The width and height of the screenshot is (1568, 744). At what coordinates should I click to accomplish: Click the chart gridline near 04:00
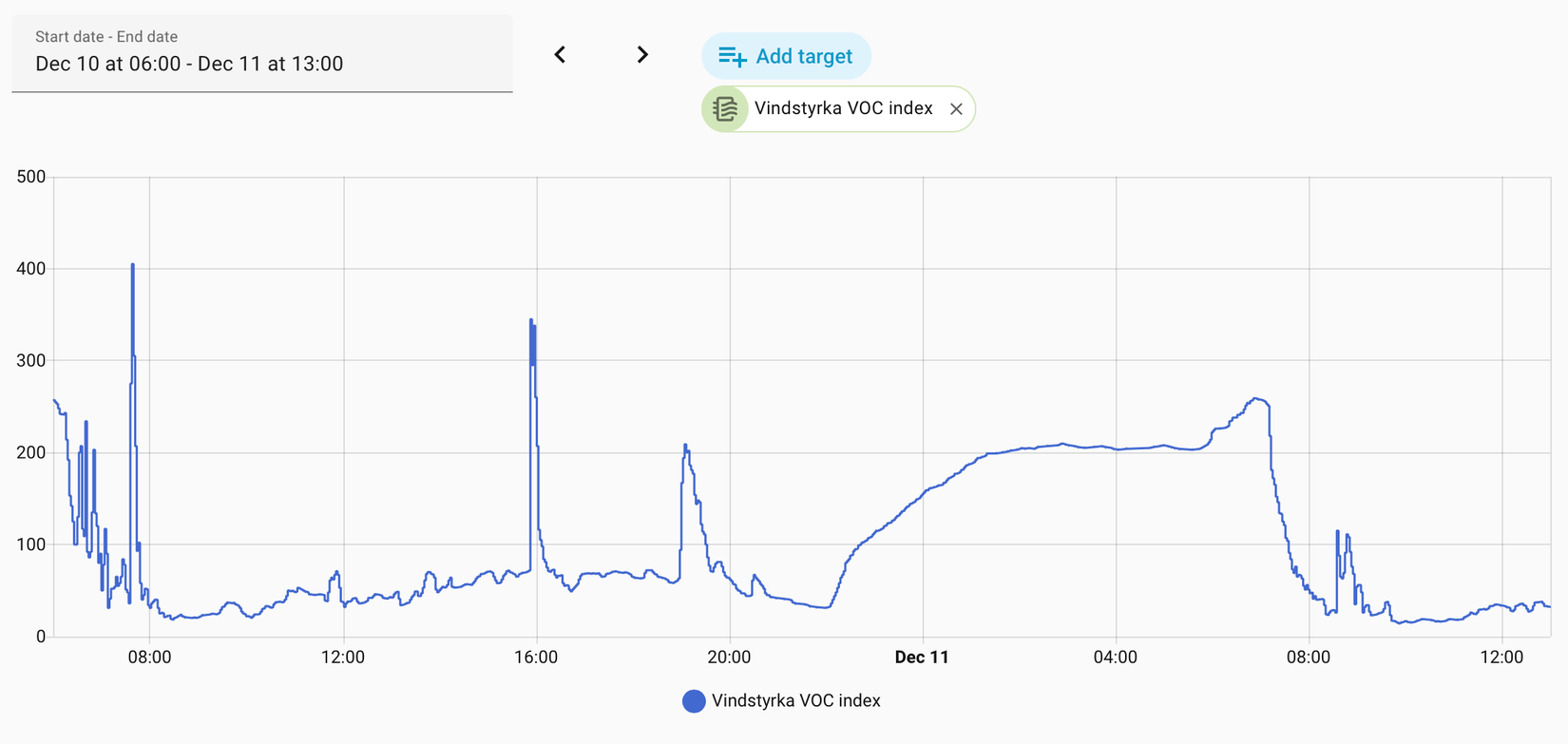click(x=1115, y=409)
